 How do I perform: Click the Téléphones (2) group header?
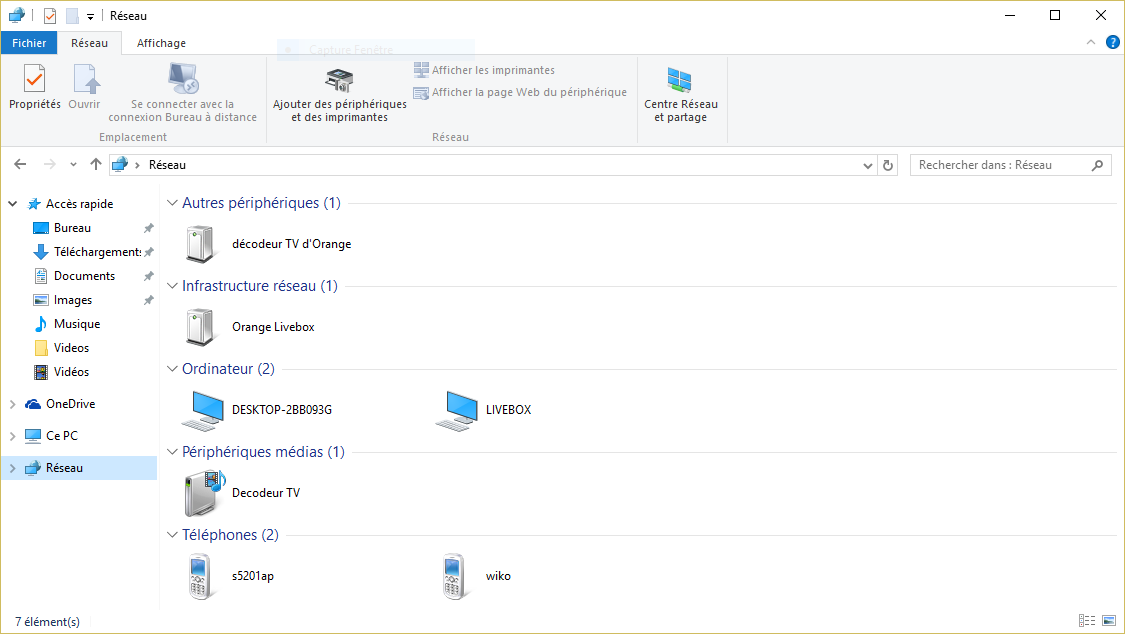coord(230,534)
